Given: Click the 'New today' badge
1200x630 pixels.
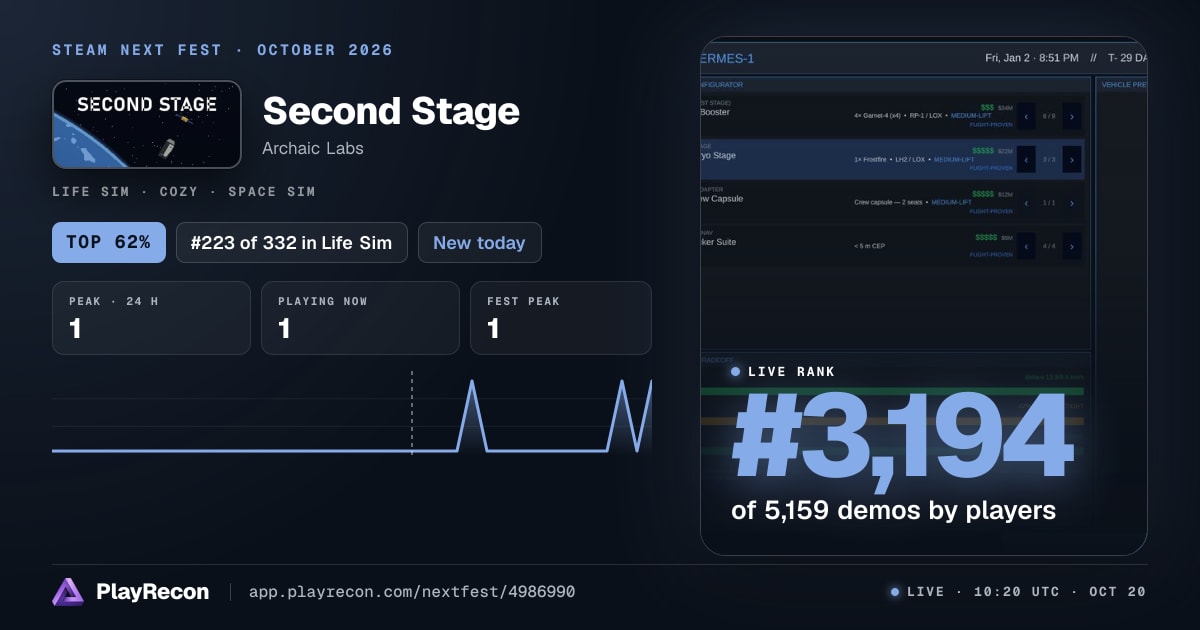Looking at the screenshot, I should pyautogui.click(x=480, y=242).
